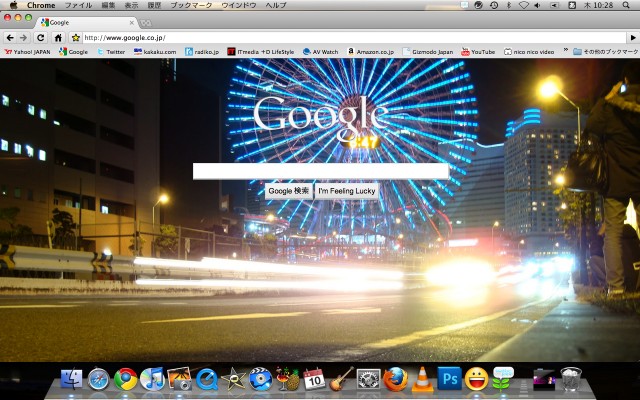Image resolution: width=640 pixels, height=400 pixels.
Task: Open the Twitter bookmark
Action: point(111,52)
